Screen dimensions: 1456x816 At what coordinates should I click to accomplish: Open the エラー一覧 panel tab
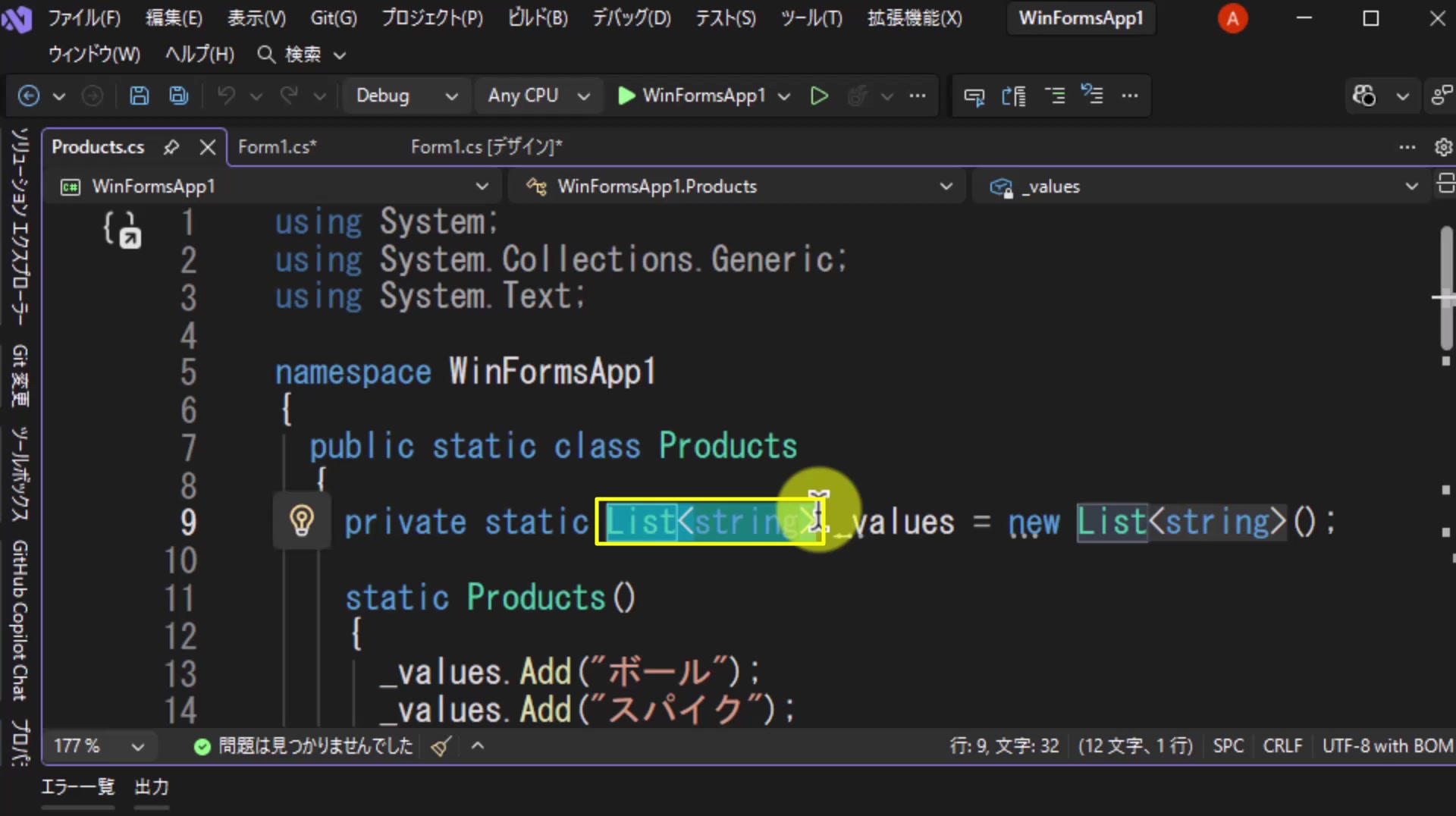[x=77, y=787]
